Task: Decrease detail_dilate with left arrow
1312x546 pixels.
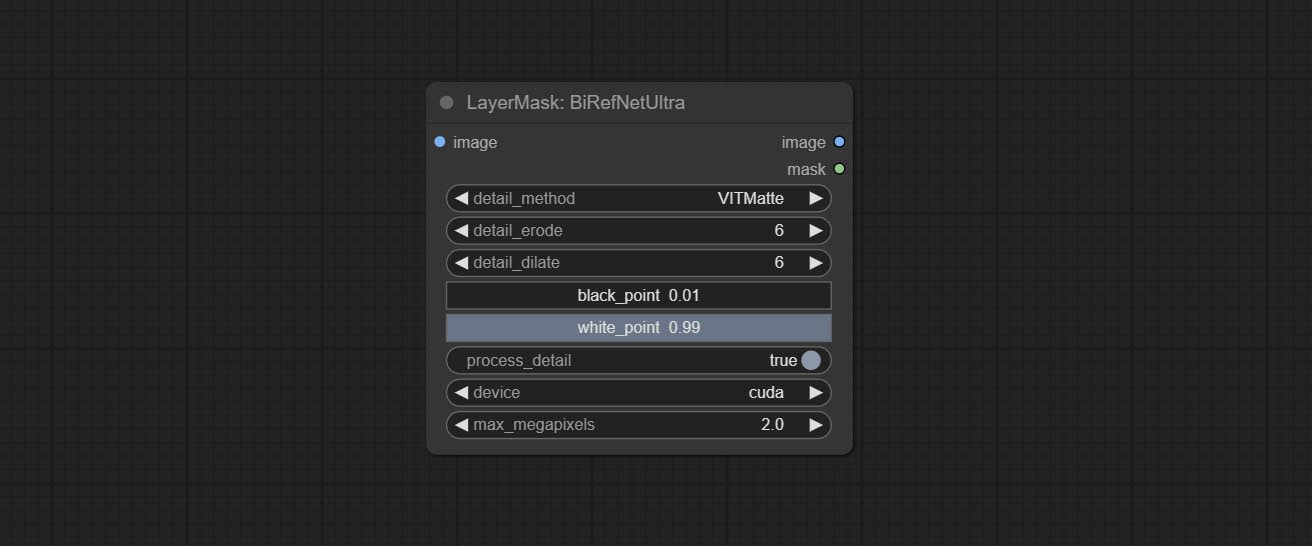Action: [x=461, y=263]
